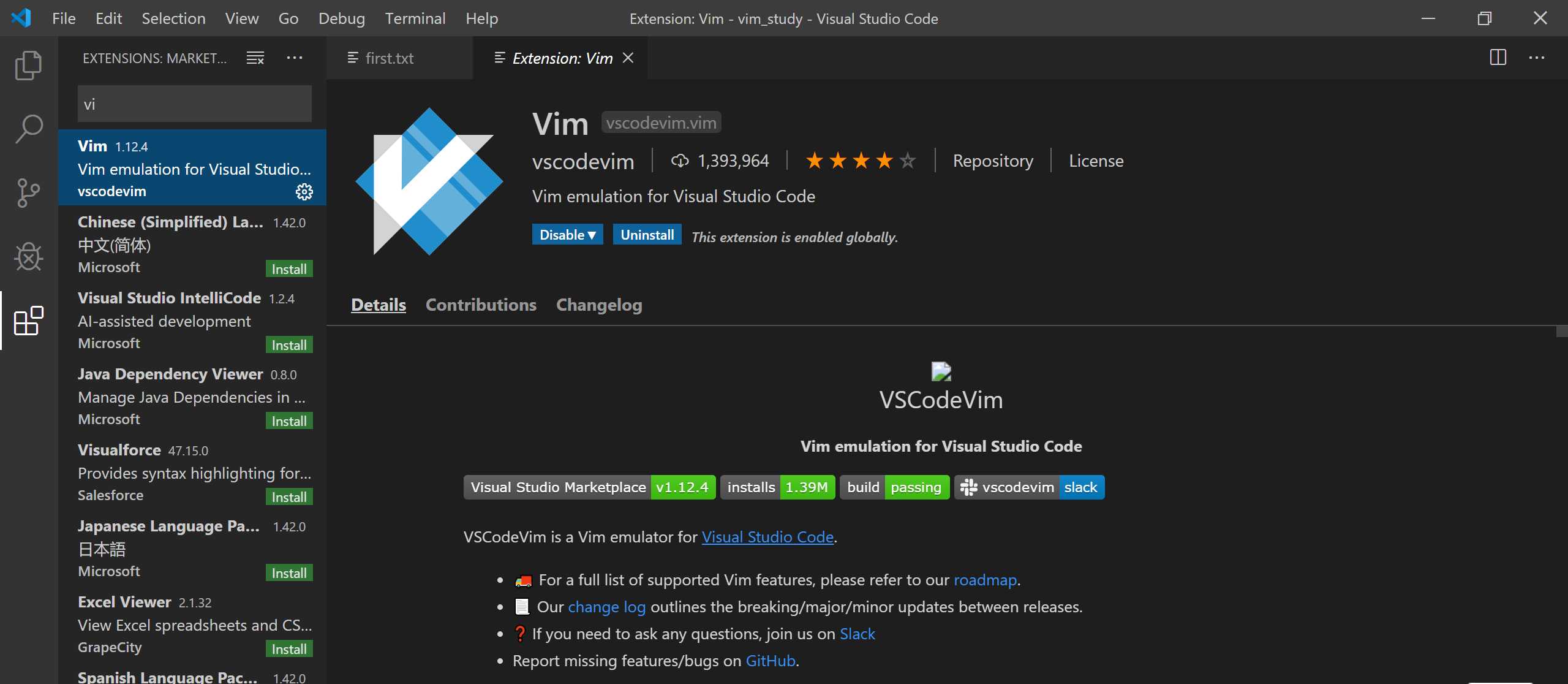The height and width of the screenshot is (684, 1568).
Task: Clear extensions search results icon
Action: coord(255,58)
